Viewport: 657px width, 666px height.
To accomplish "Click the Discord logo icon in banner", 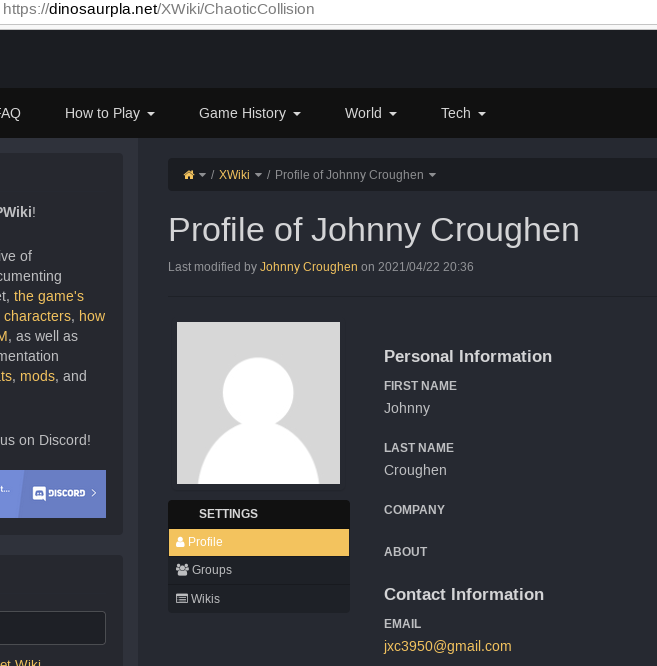I will tap(39, 494).
